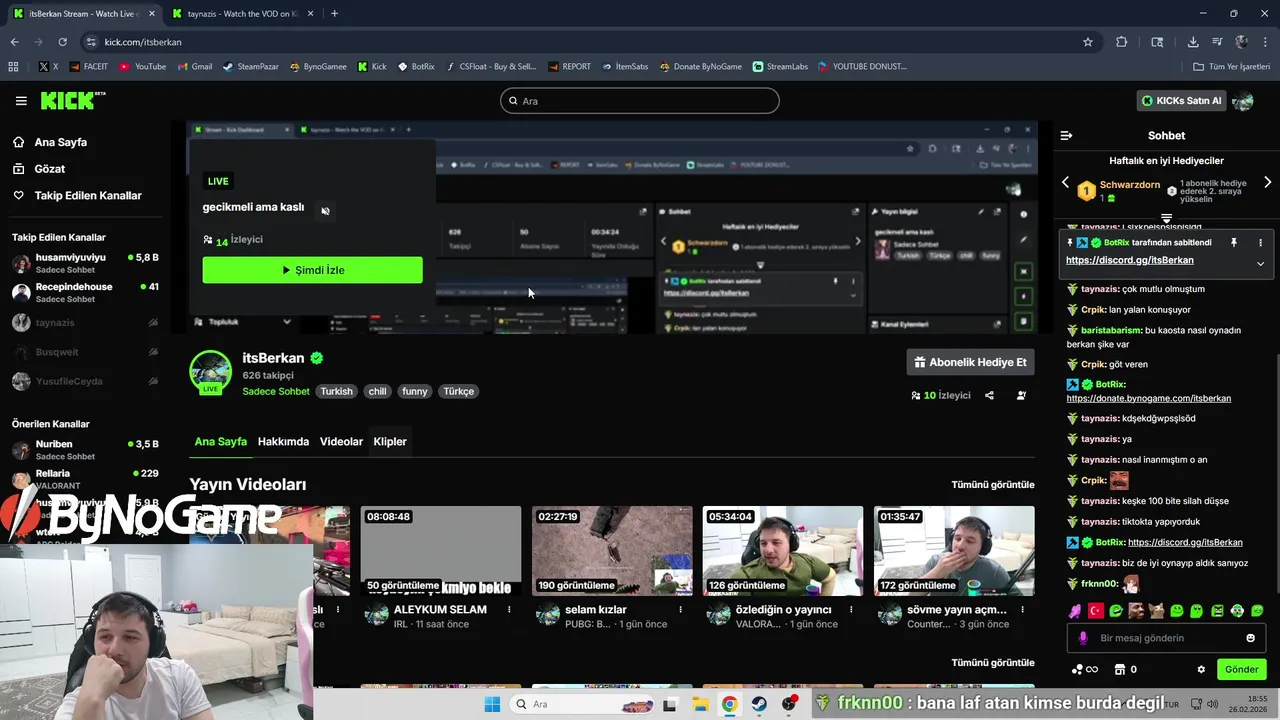The image size is (1280, 720).
Task: Expand pinned message chevron
Action: click(1260, 264)
